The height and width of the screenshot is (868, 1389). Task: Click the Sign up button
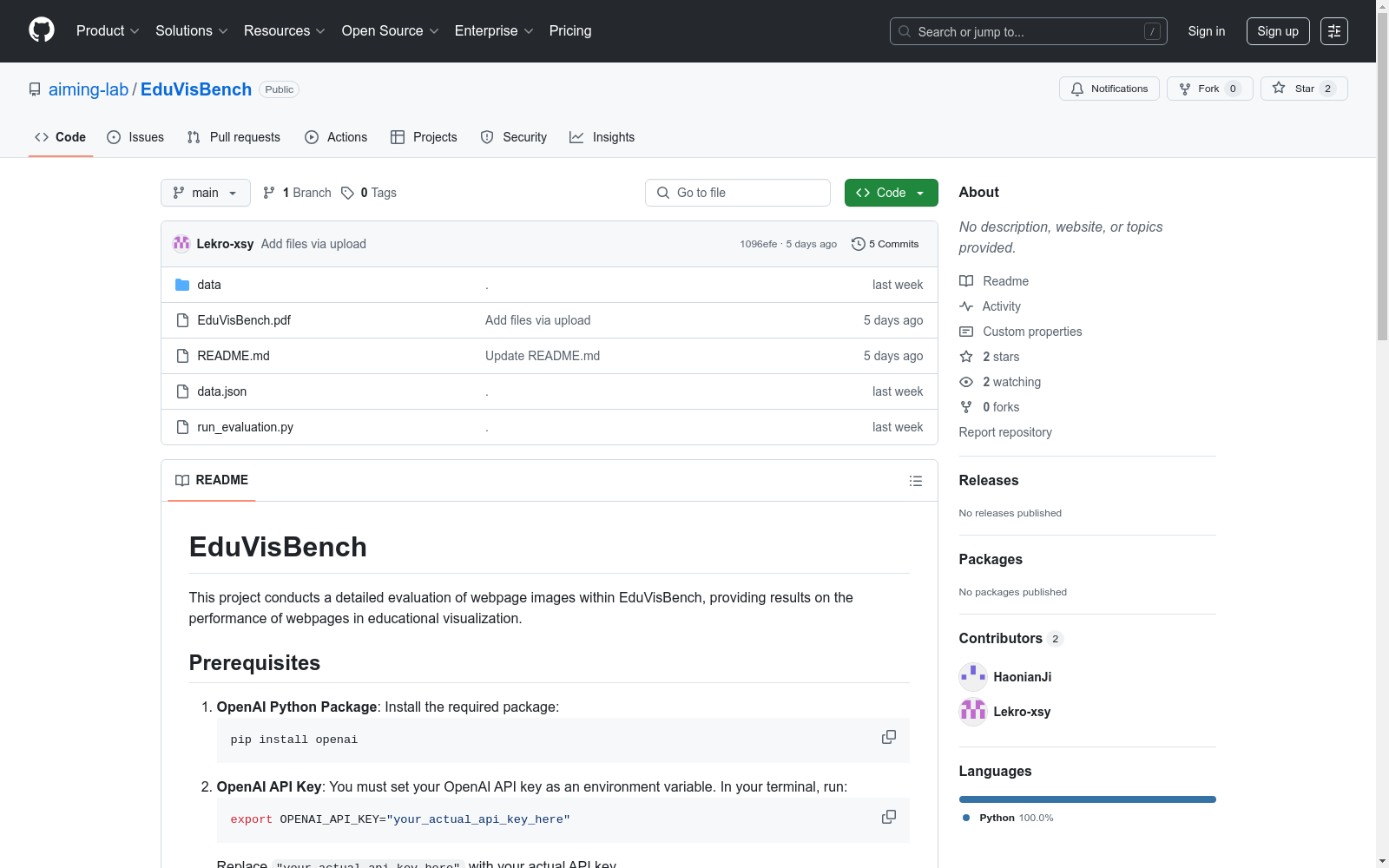(1278, 31)
